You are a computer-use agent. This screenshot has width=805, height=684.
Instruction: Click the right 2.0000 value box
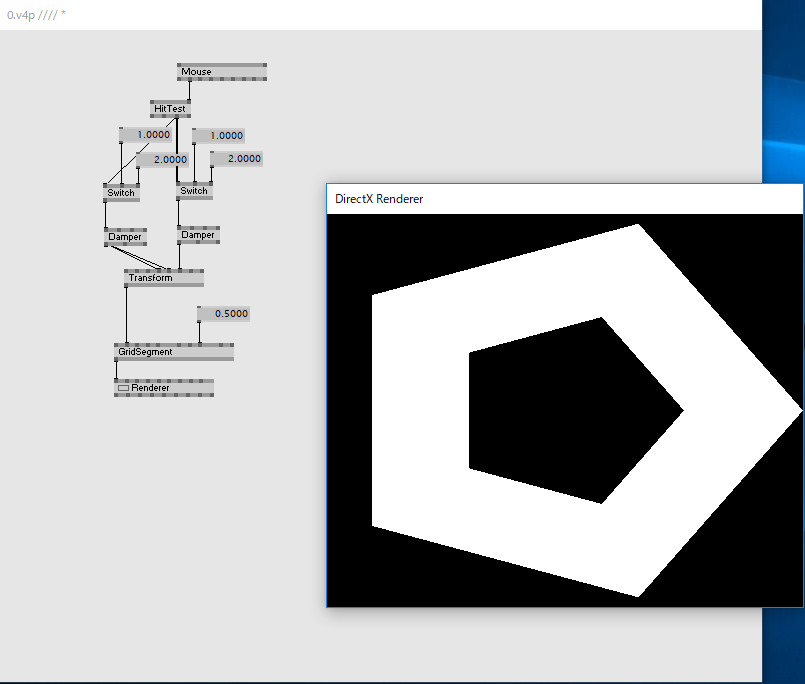pyautogui.click(x=237, y=159)
